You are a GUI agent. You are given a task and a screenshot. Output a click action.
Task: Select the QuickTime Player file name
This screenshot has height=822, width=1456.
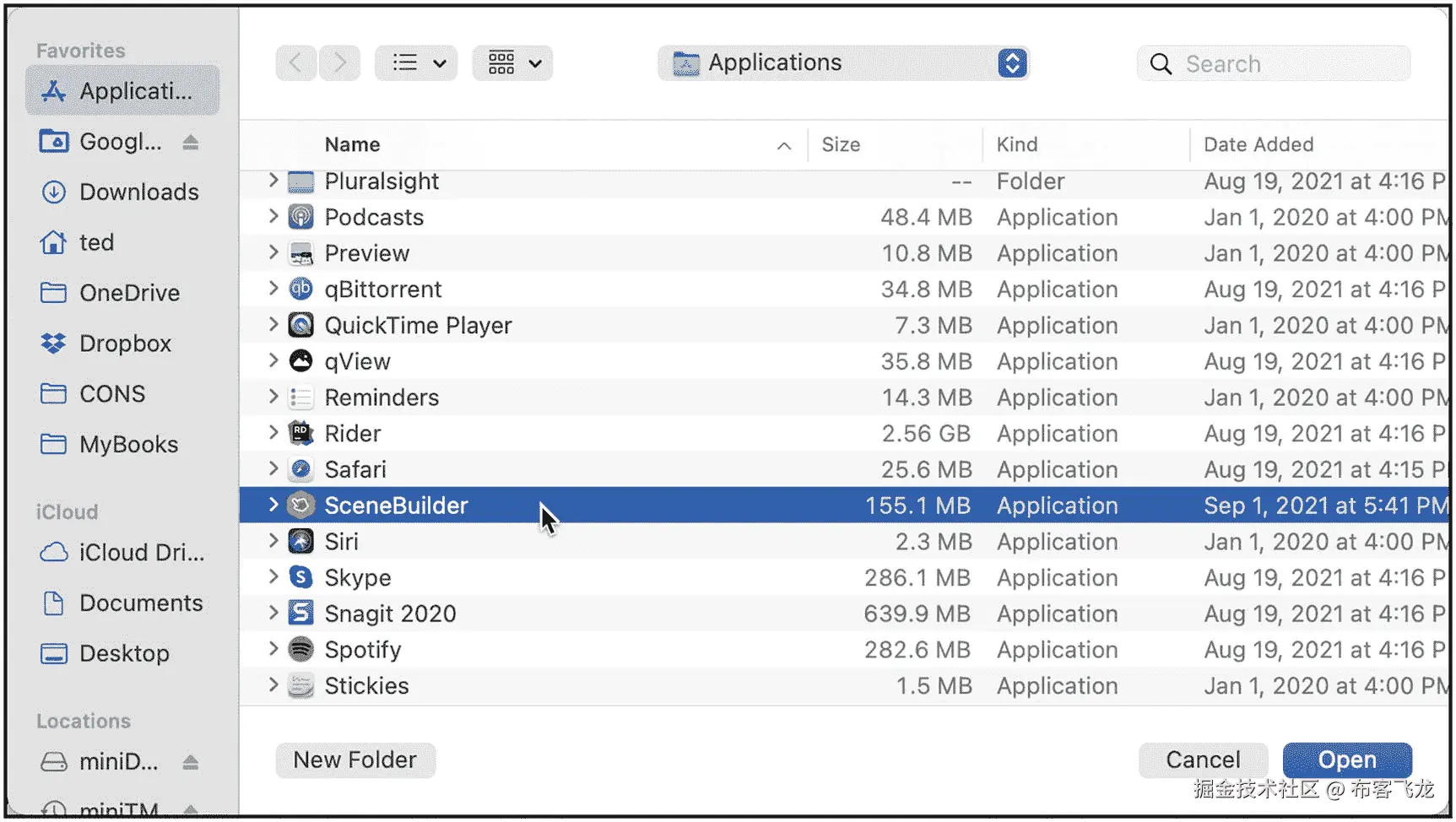click(419, 326)
